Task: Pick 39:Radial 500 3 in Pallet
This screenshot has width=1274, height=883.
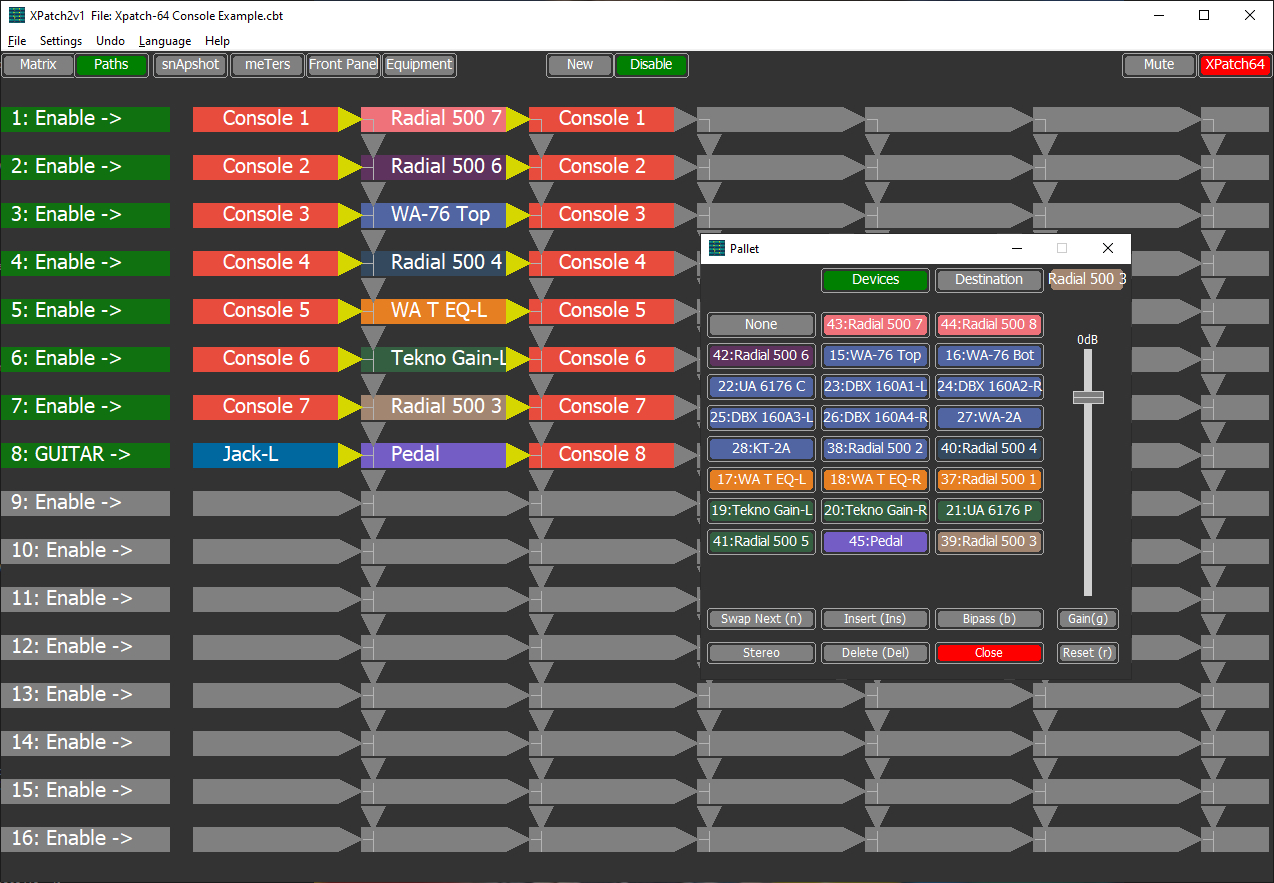Action: pos(989,542)
